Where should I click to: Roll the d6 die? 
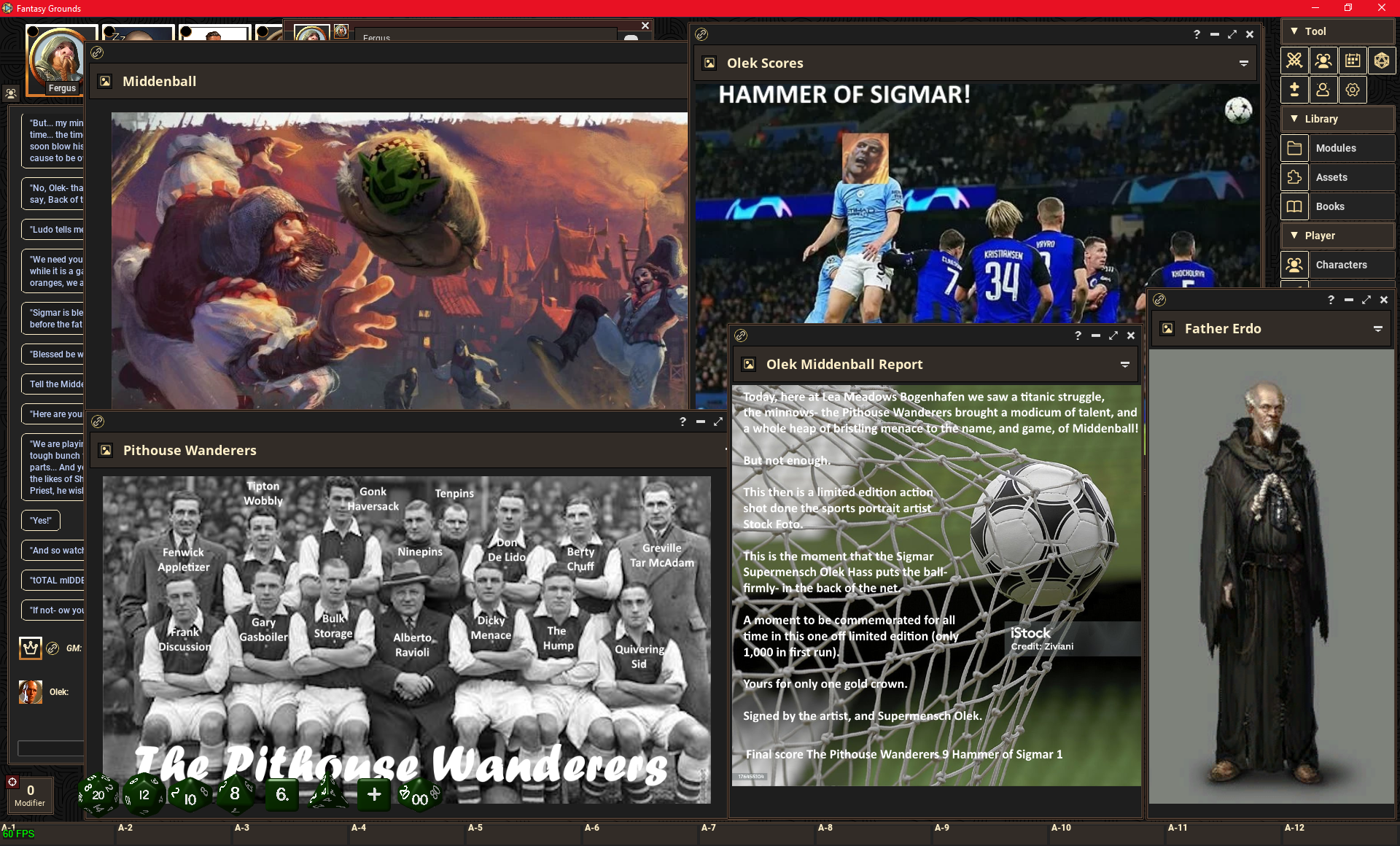[x=281, y=794]
